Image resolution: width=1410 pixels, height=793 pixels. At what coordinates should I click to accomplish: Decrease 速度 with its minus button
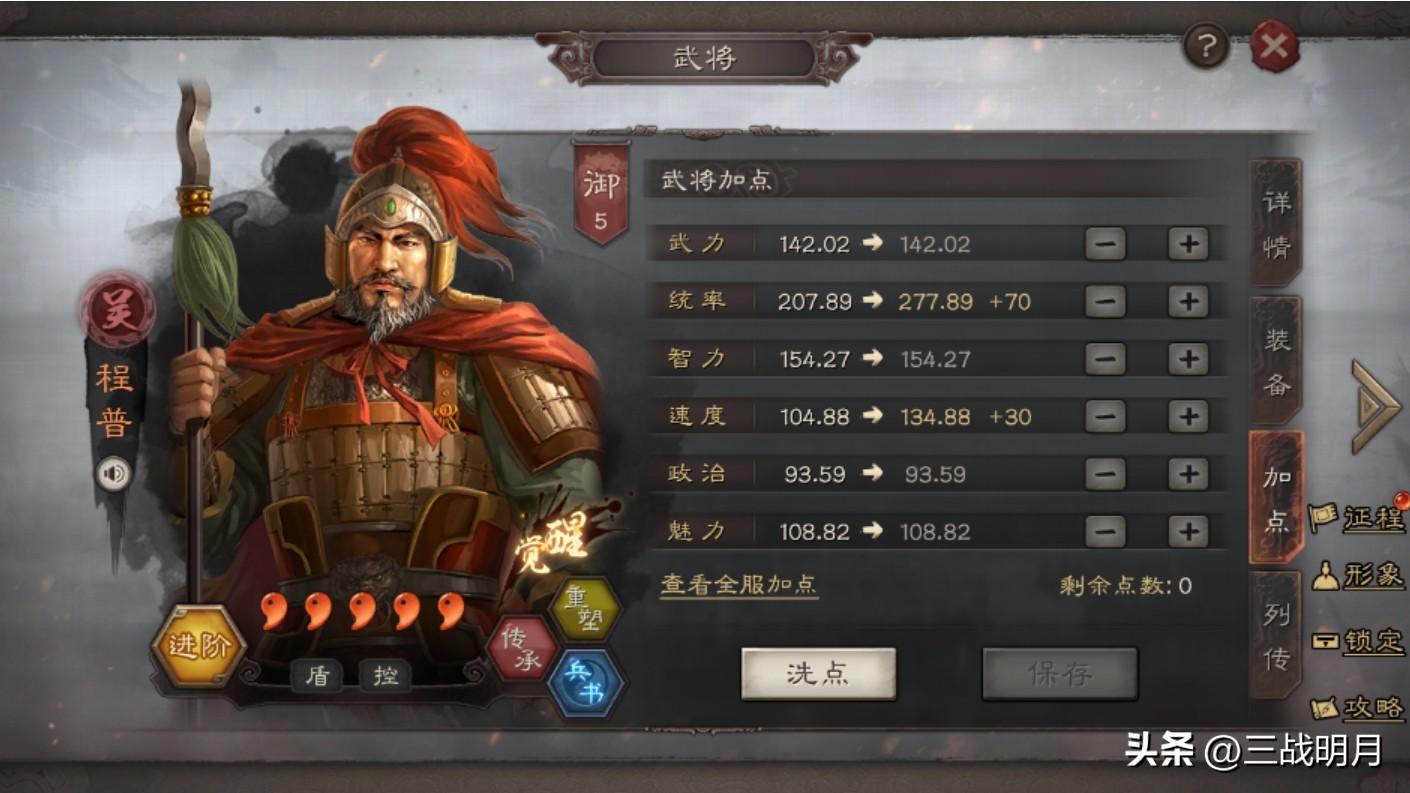pos(1105,416)
